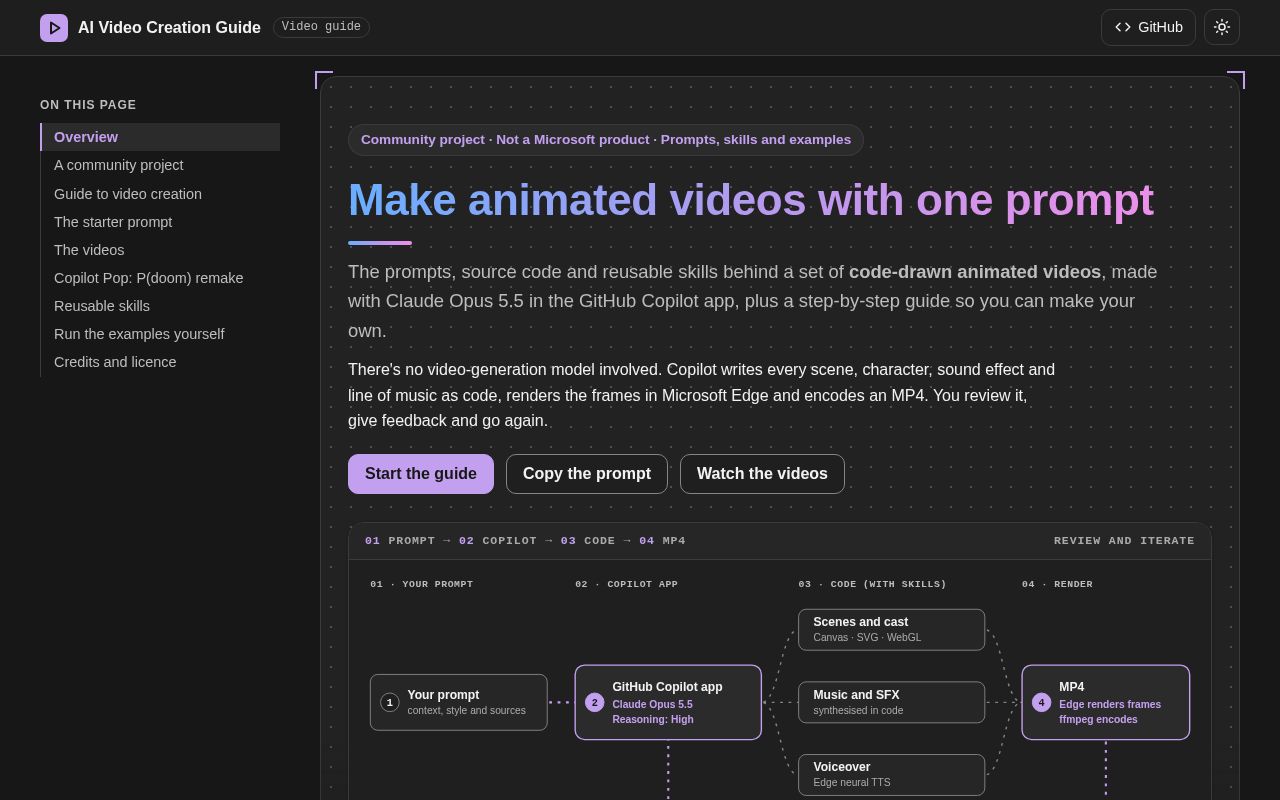The image size is (1280, 800).
Task: Select the Scenes and cast diagram box
Action: (x=892, y=630)
